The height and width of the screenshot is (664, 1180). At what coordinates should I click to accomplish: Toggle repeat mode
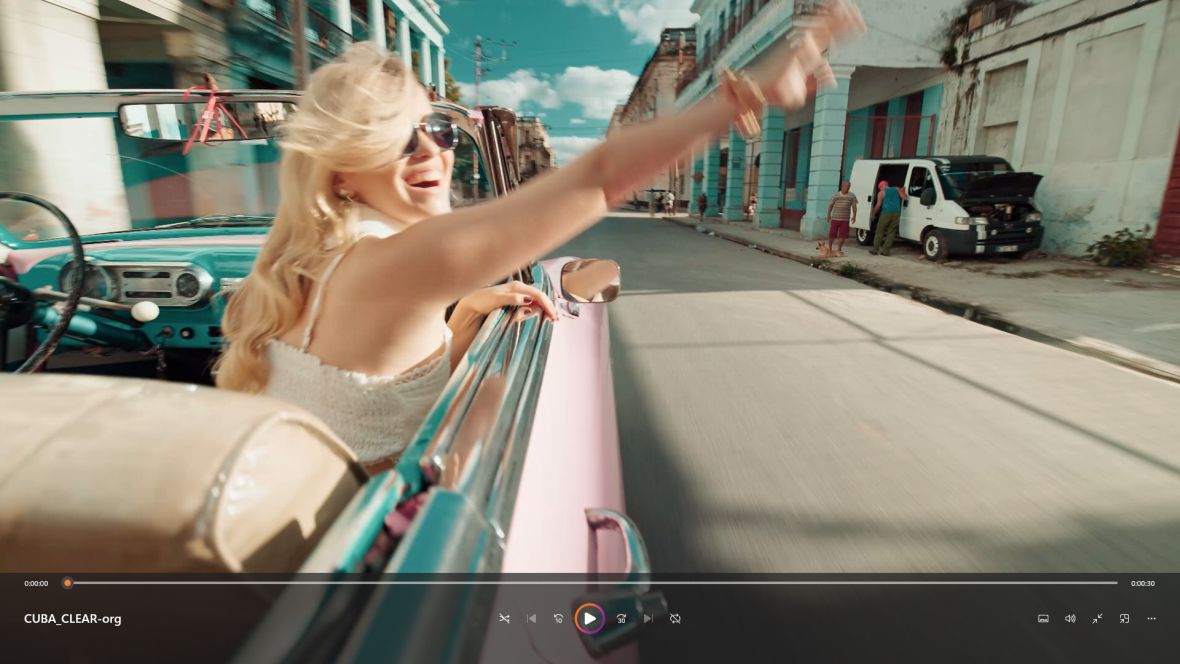click(x=675, y=619)
